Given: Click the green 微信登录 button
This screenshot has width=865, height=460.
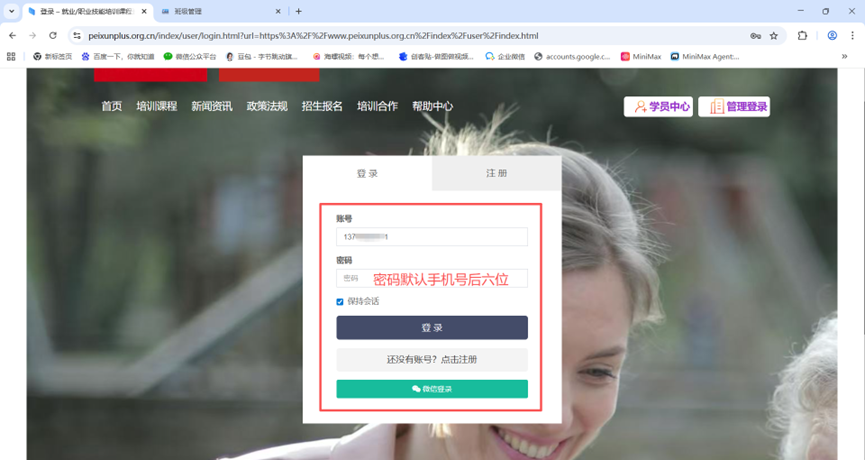Looking at the screenshot, I should 432,389.
